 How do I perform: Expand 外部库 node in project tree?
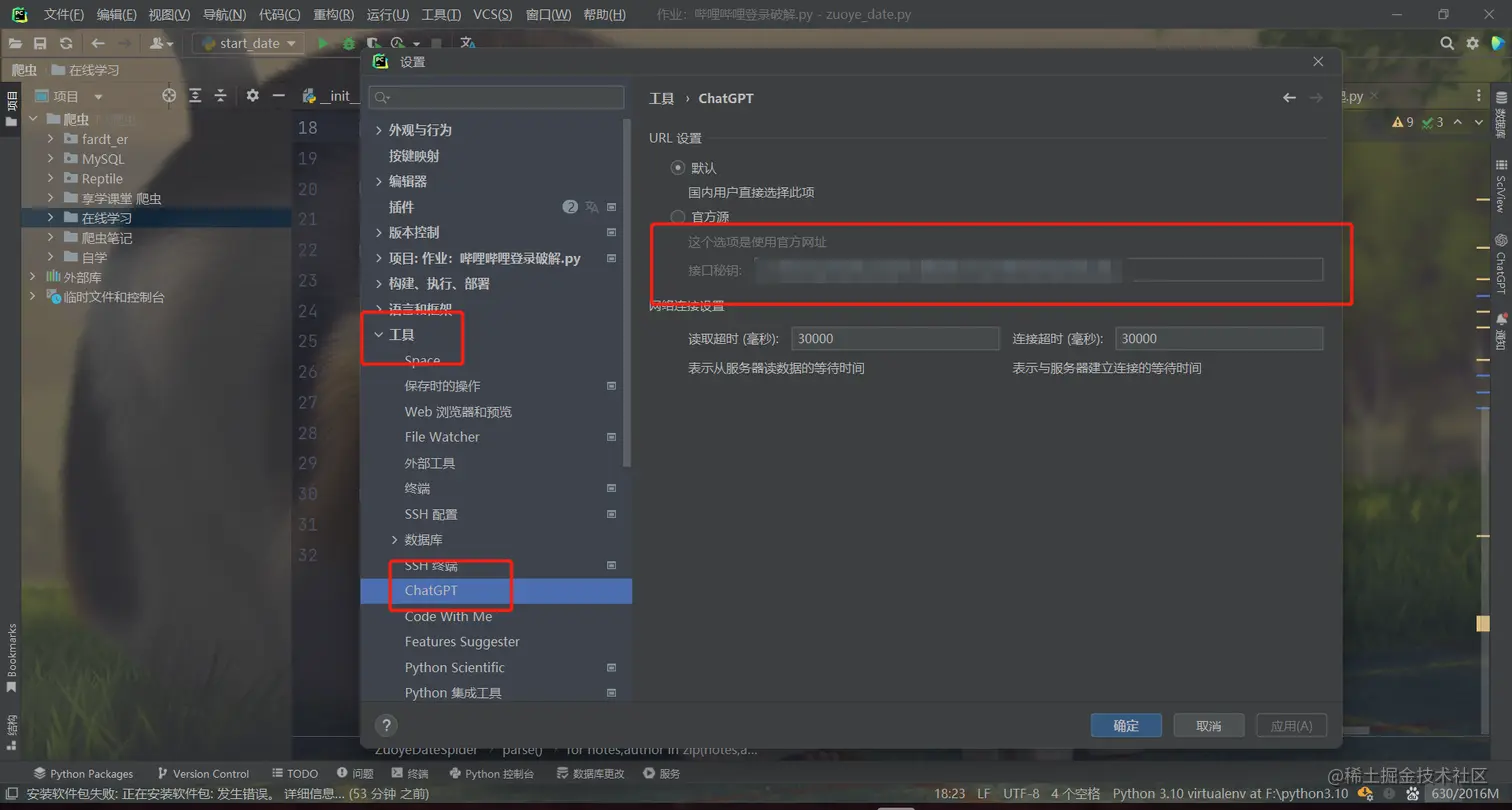click(x=33, y=277)
